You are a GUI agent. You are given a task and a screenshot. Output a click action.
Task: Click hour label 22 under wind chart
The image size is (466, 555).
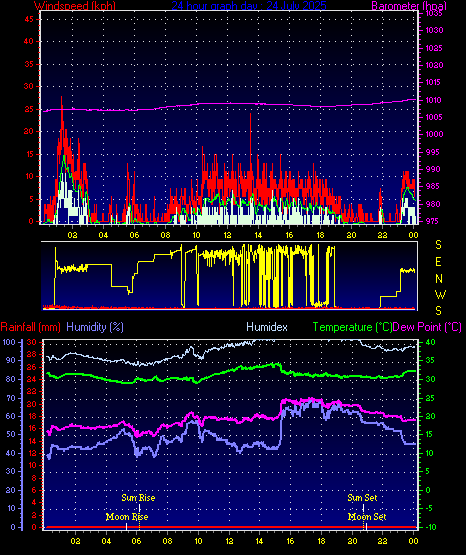pyautogui.click(x=382, y=235)
